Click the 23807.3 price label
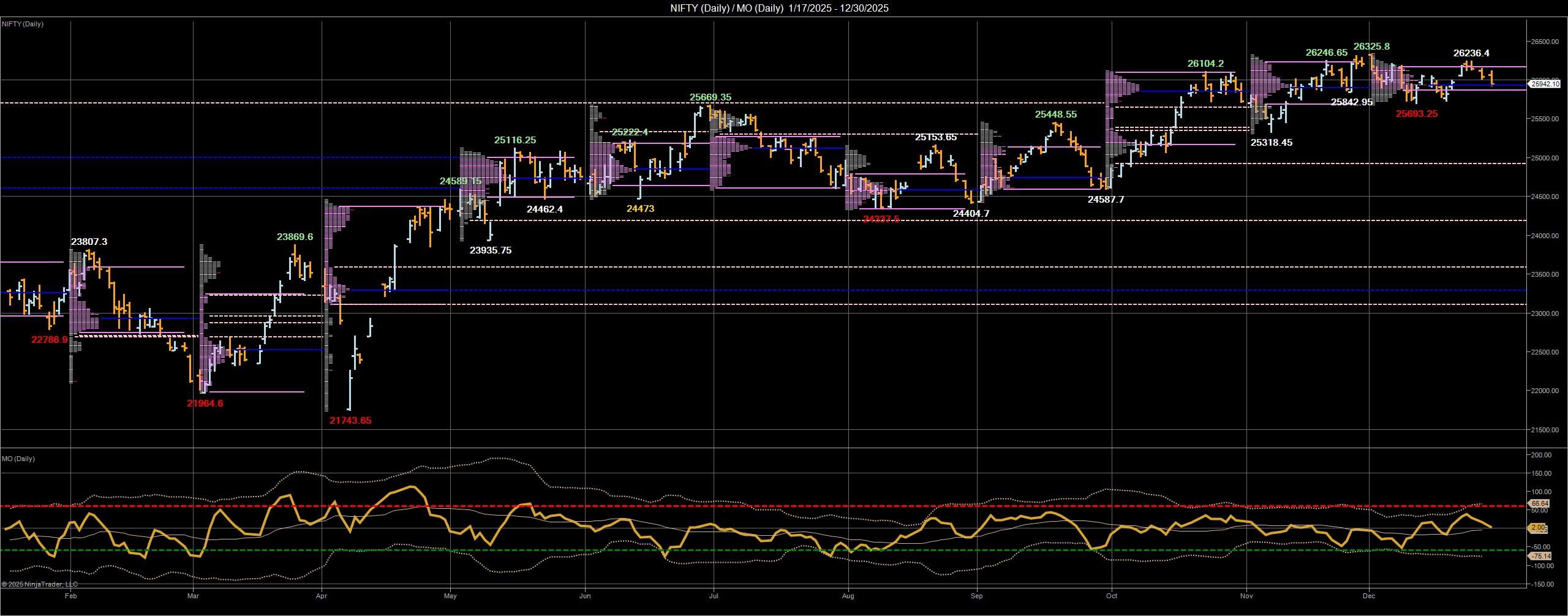The width and height of the screenshot is (1568, 616). tap(89, 242)
